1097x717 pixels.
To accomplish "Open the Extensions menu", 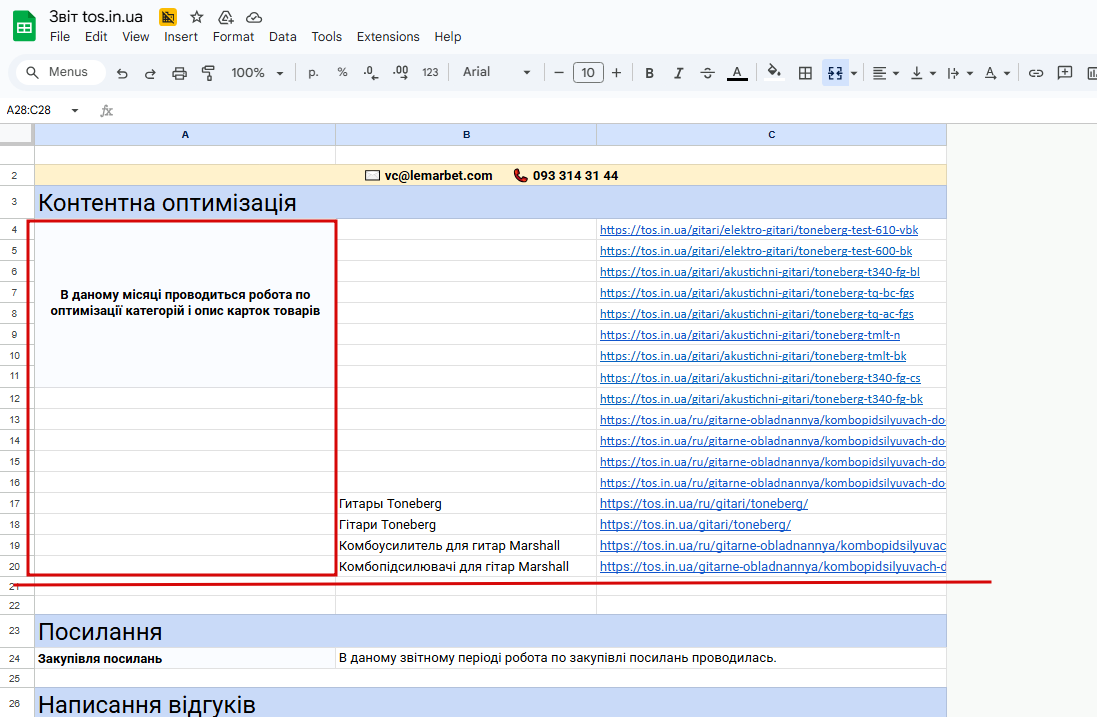I will point(388,37).
